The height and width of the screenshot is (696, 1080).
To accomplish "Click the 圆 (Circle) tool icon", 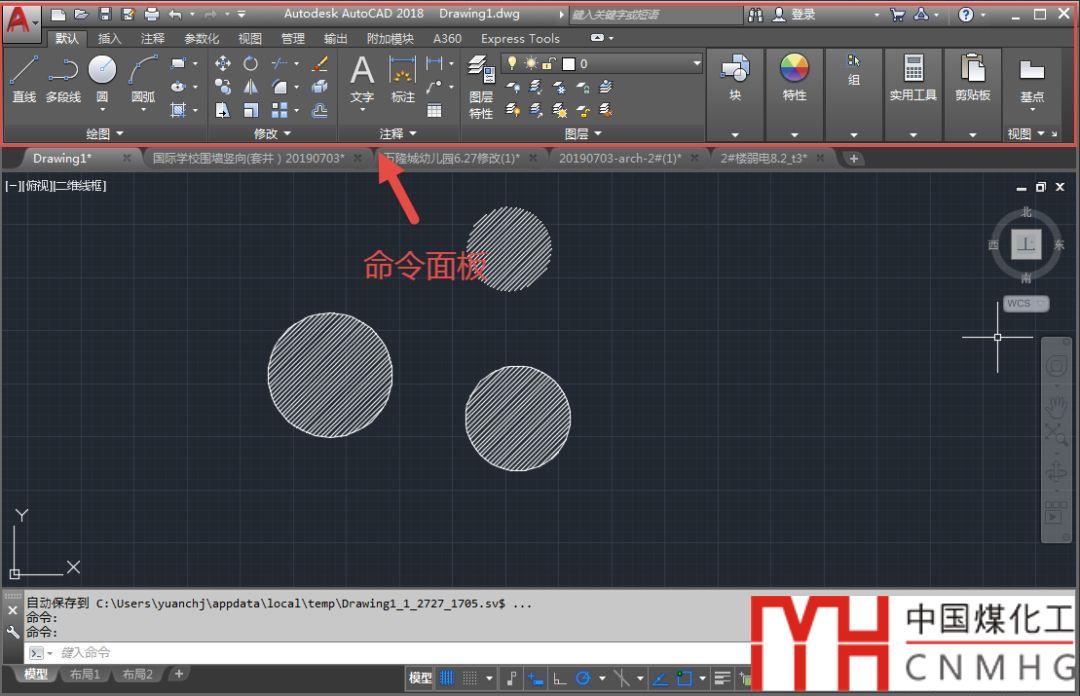I will click(x=102, y=75).
